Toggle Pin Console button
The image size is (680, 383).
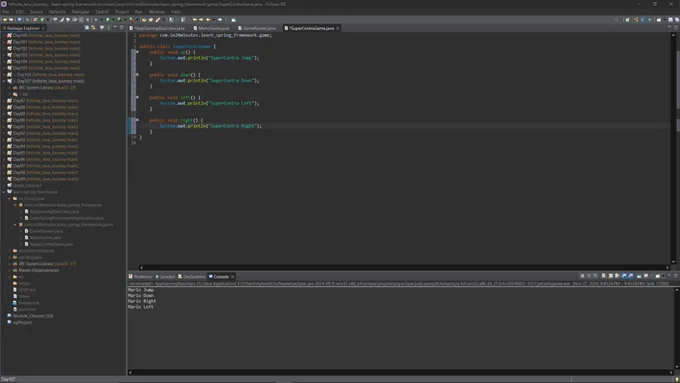(639, 276)
